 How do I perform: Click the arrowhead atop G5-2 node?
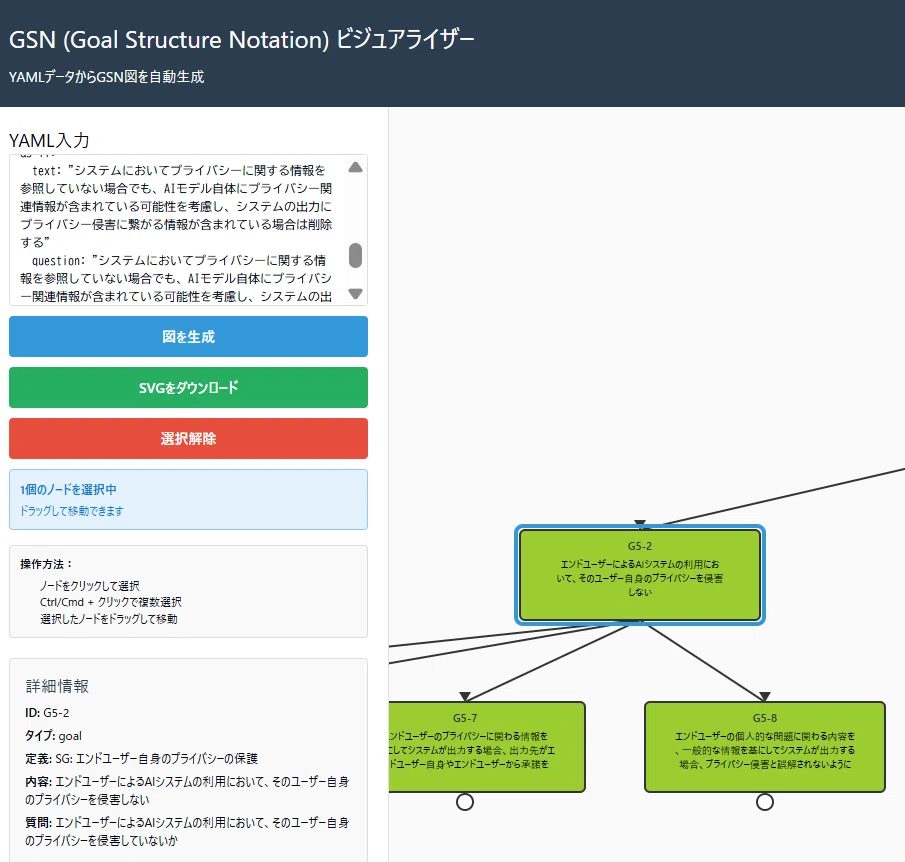coord(640,524)
